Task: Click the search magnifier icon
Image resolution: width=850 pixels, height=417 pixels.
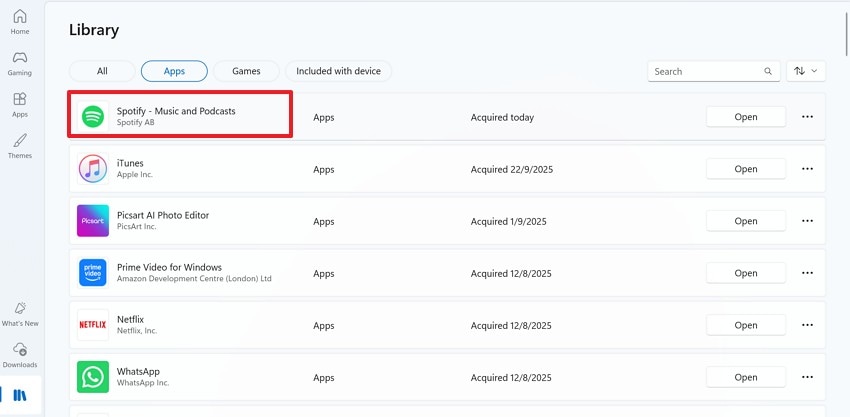Action: 768,72
